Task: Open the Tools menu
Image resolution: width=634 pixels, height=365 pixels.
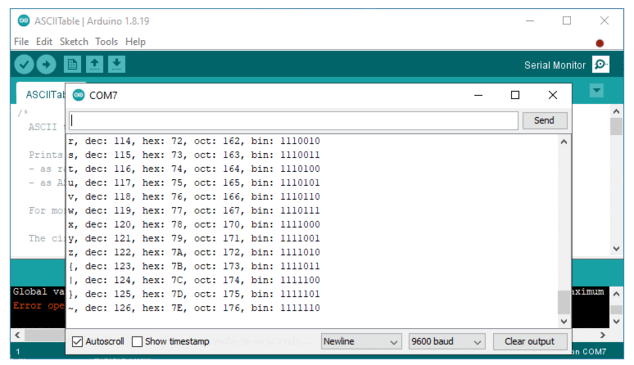Action: [106, 42]
